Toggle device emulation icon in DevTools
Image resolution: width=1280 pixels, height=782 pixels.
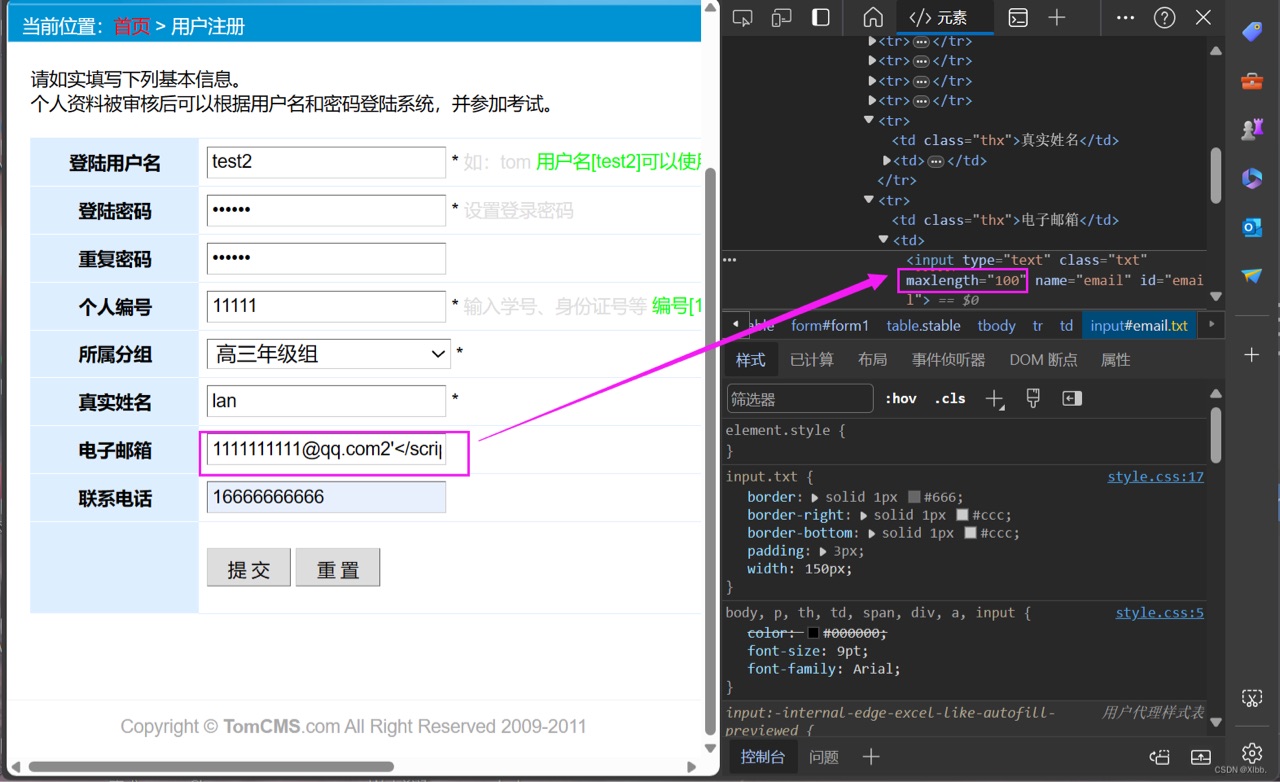[x=782, y=18]
